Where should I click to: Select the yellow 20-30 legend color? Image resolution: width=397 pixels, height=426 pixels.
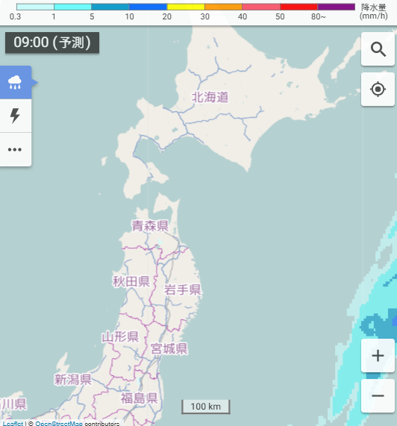(x=185, y=7)
